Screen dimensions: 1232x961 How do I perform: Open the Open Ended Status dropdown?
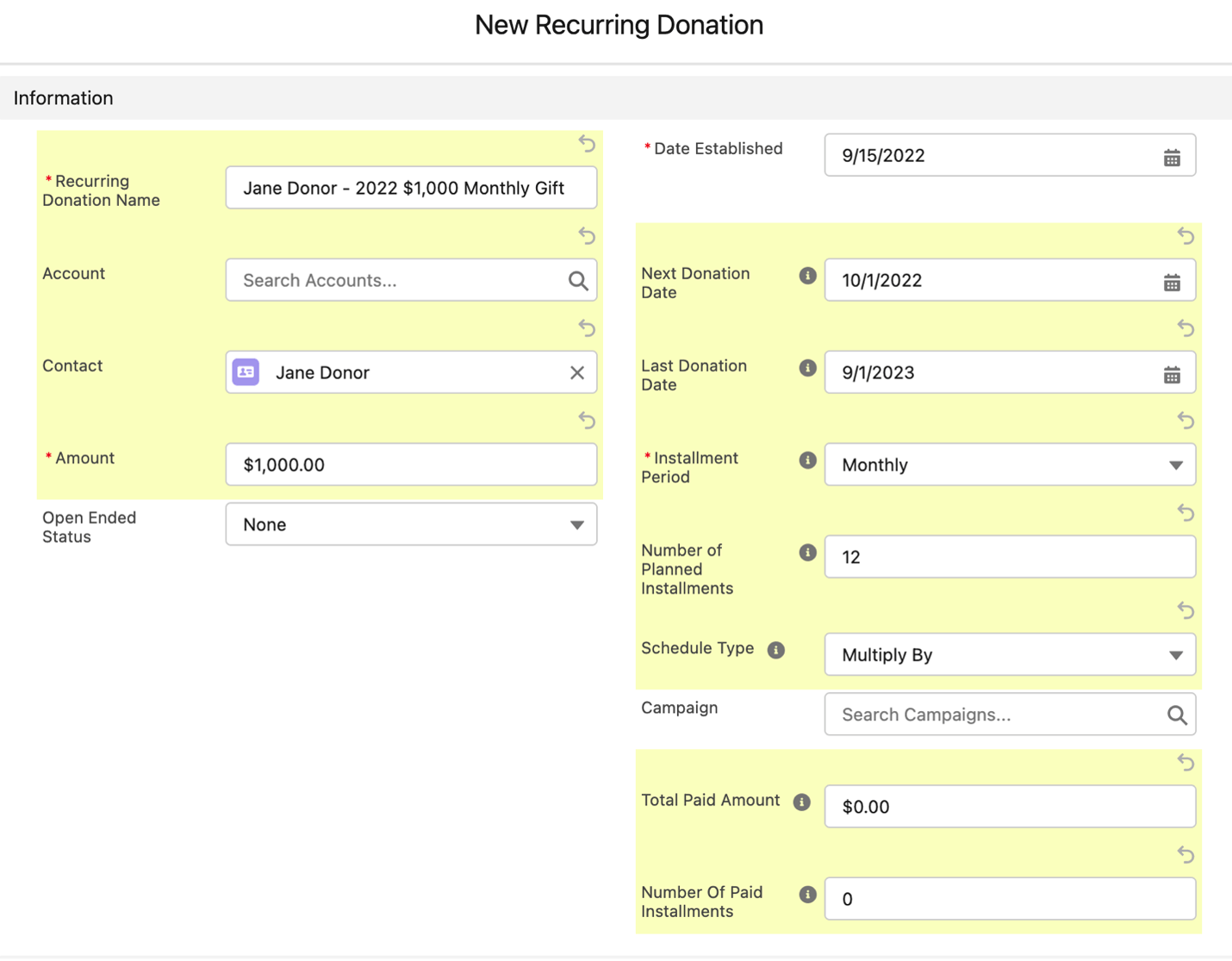pyautogui.click(x=411, y=524)
